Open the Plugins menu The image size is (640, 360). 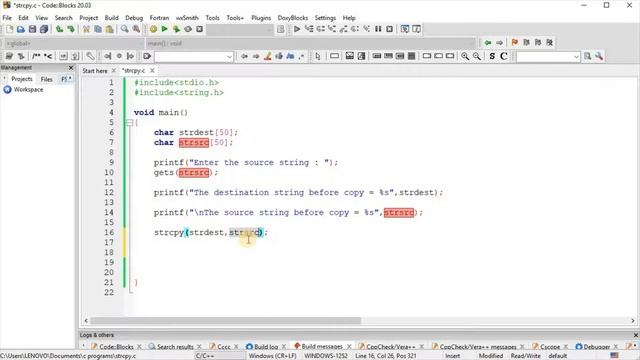tap(261, 18)
